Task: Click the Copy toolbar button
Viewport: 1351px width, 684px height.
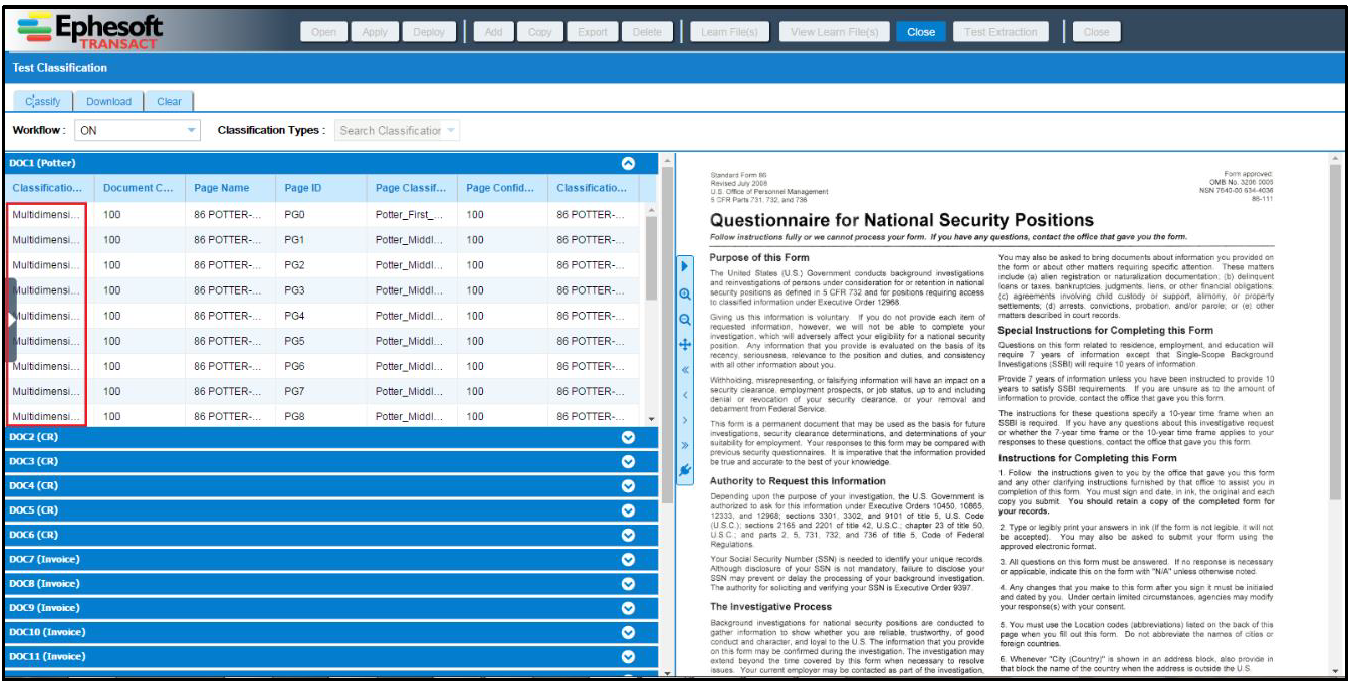Action: (x=540, y=32)
